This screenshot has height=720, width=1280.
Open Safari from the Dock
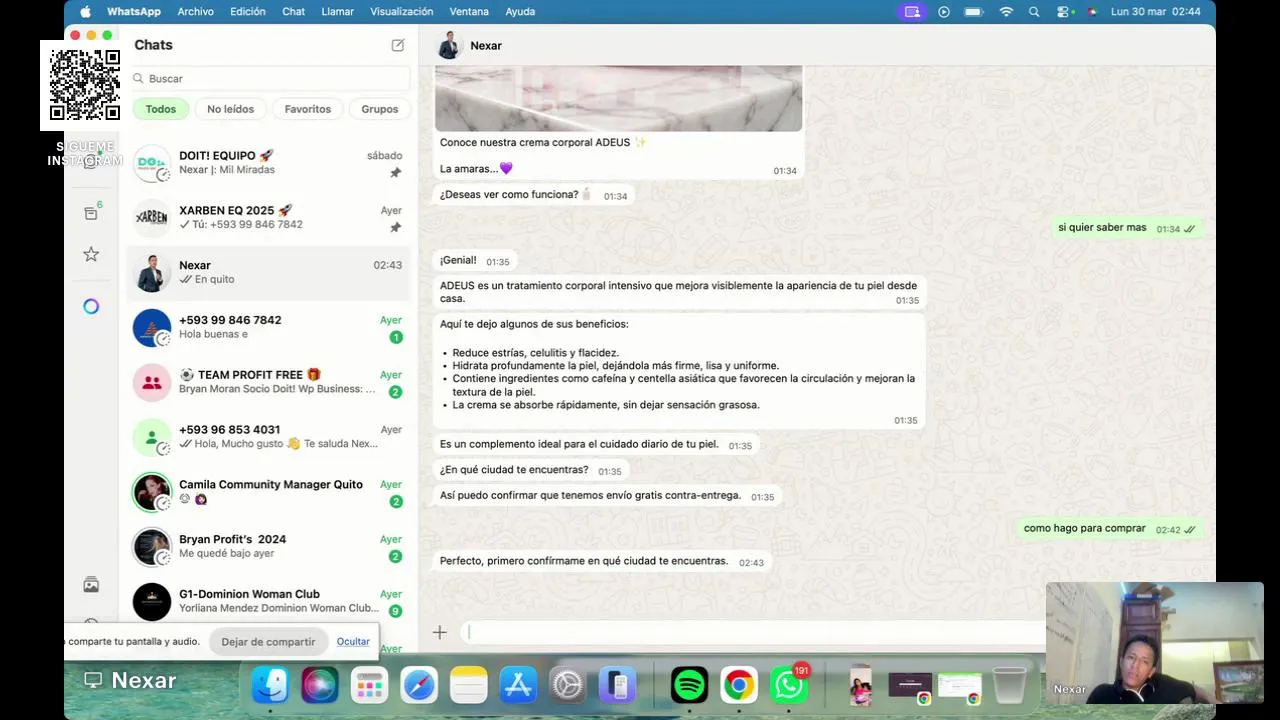(419, 685)
